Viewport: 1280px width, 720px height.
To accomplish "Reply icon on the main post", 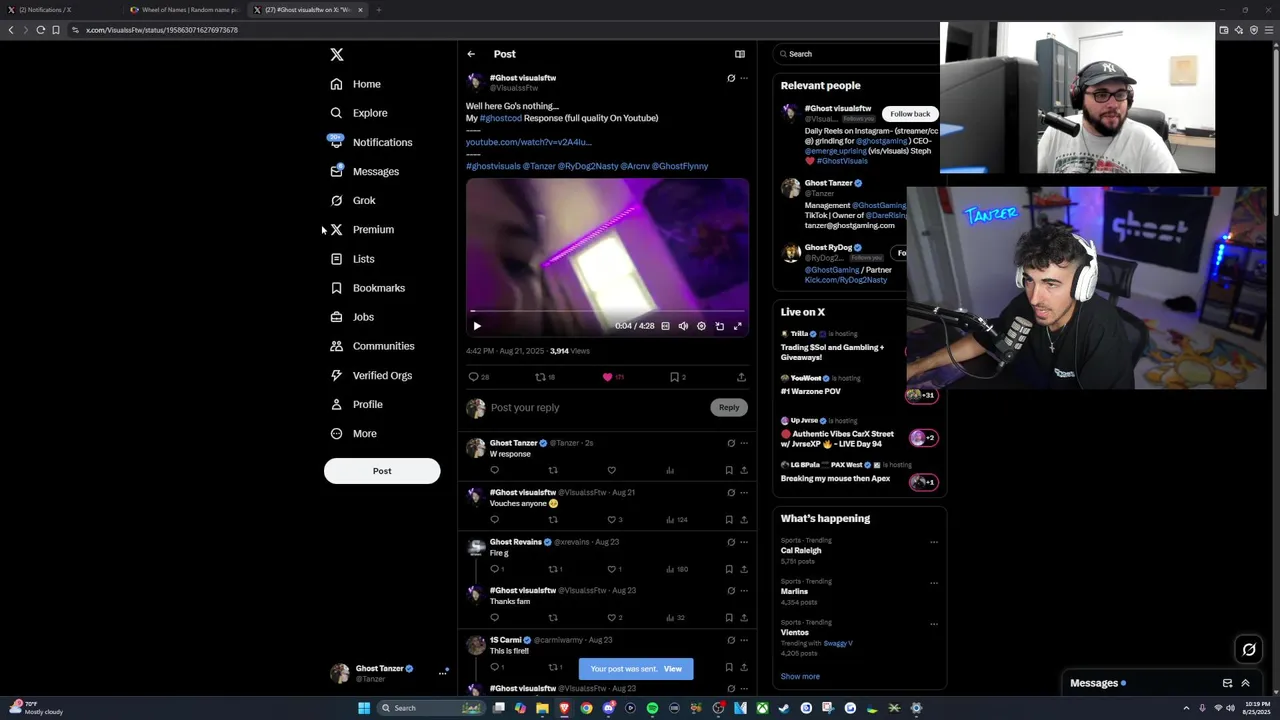I will (474, 377).
